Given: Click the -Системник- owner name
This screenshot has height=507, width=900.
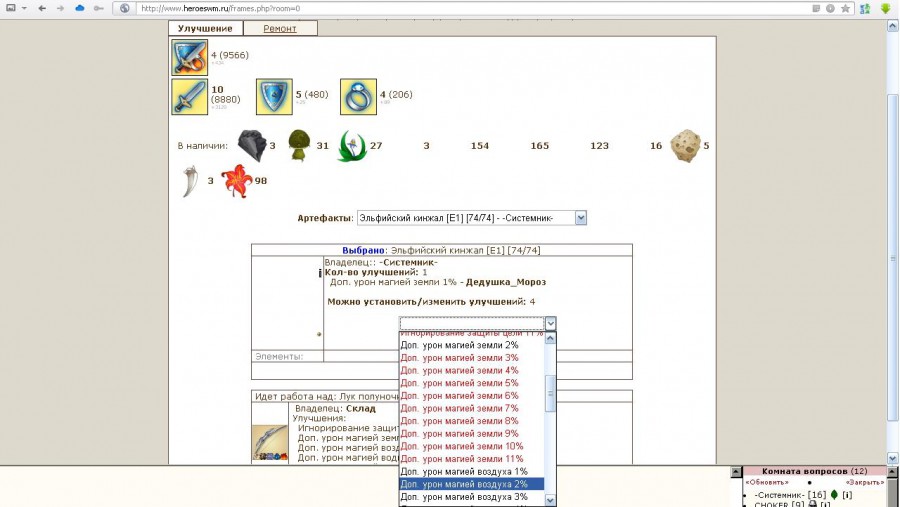Looking at the screenshot, I should (408, 262).
